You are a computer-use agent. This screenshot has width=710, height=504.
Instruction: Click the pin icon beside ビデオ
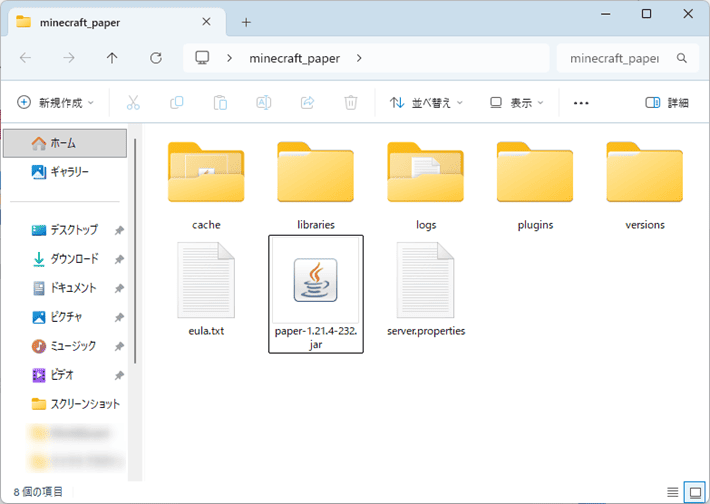pos(119,375)
